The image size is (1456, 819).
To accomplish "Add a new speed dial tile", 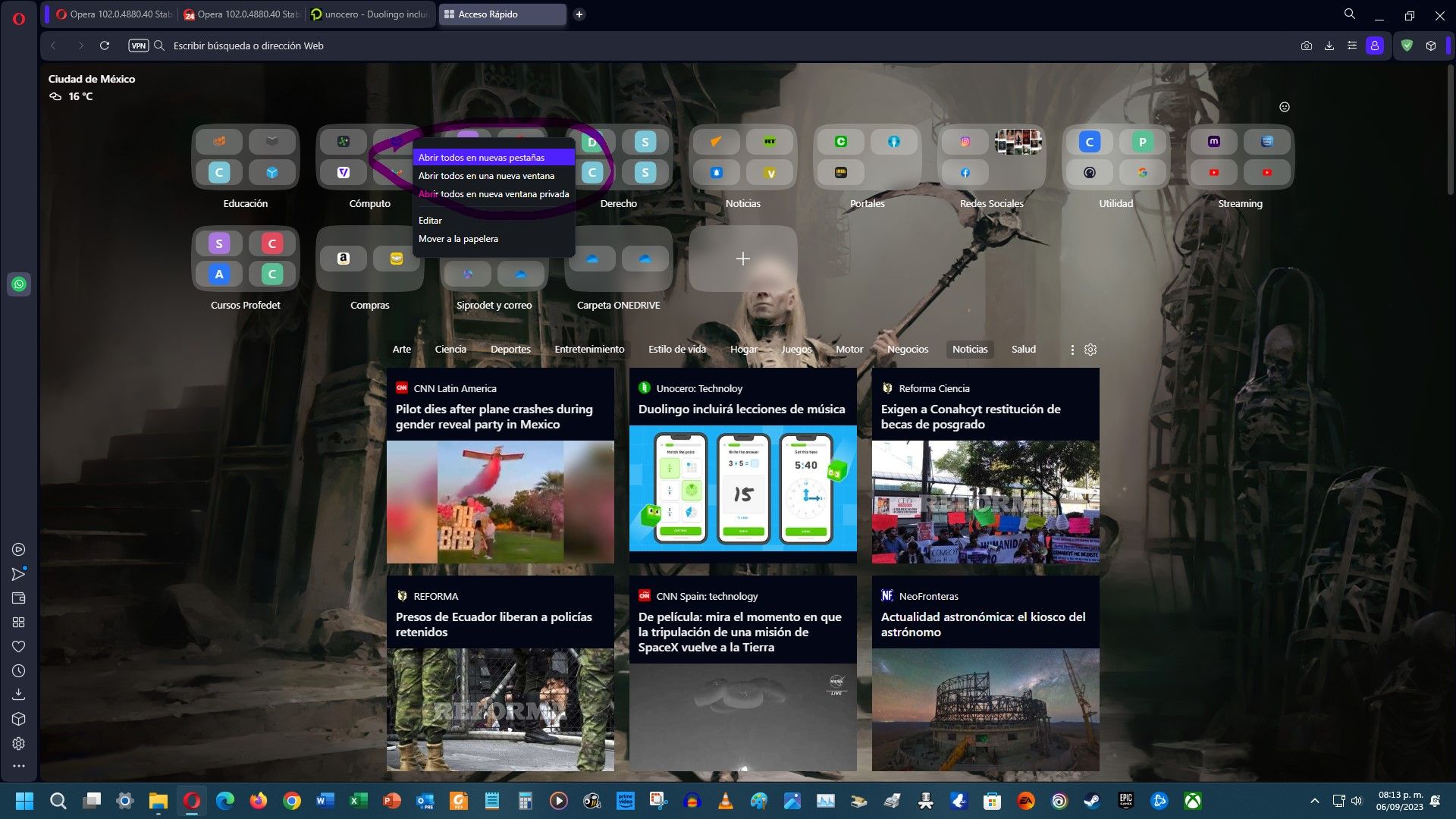I will point(743,259).
